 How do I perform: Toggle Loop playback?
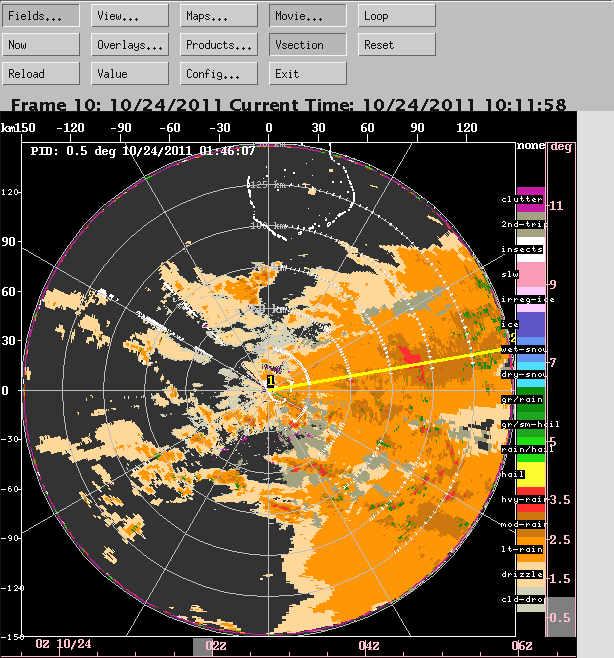[397, 16]
